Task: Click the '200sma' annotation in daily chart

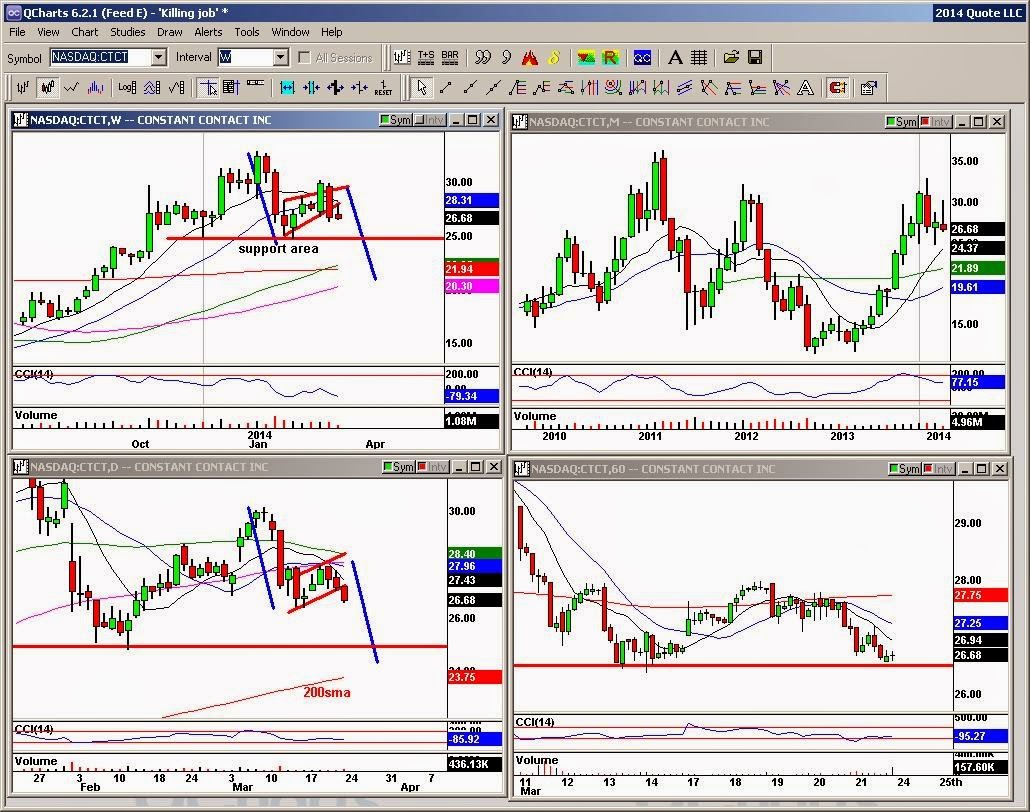Action: pyautogui.click(x=326, y=692)
